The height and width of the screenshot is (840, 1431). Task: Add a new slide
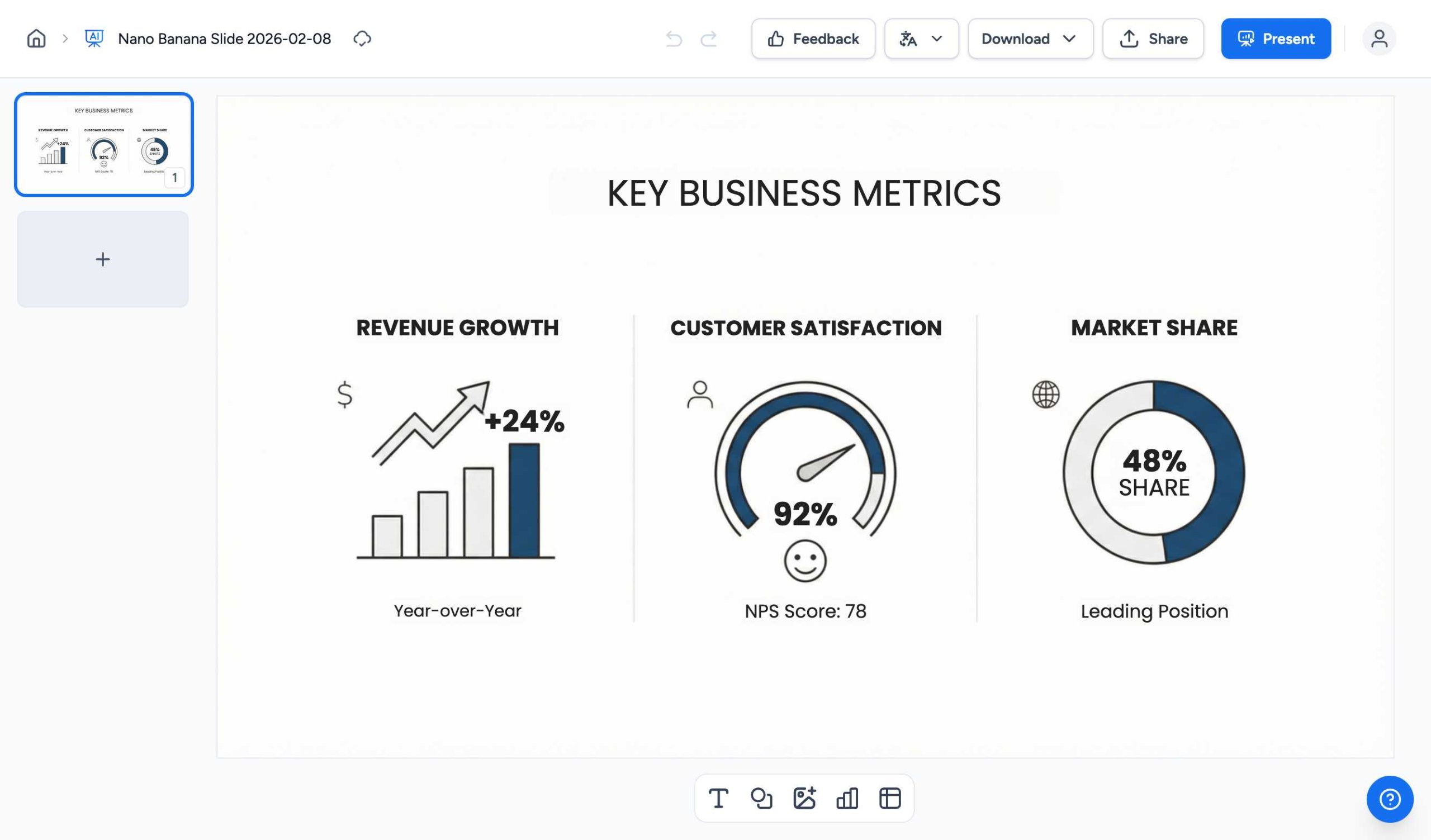pyautogui.click(x=102, y=259)
